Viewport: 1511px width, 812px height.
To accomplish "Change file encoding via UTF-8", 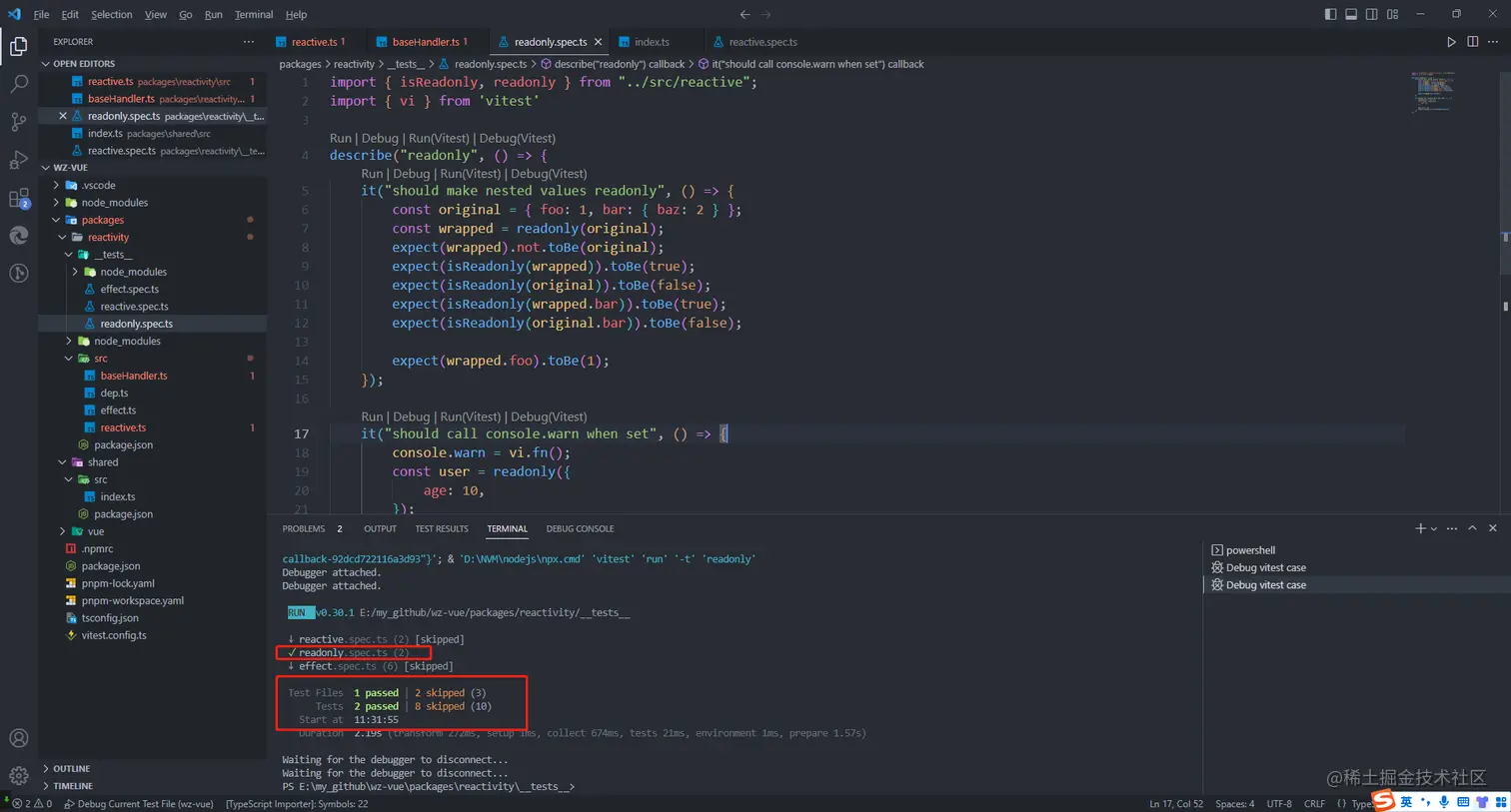I will (x=1279, y=804).
